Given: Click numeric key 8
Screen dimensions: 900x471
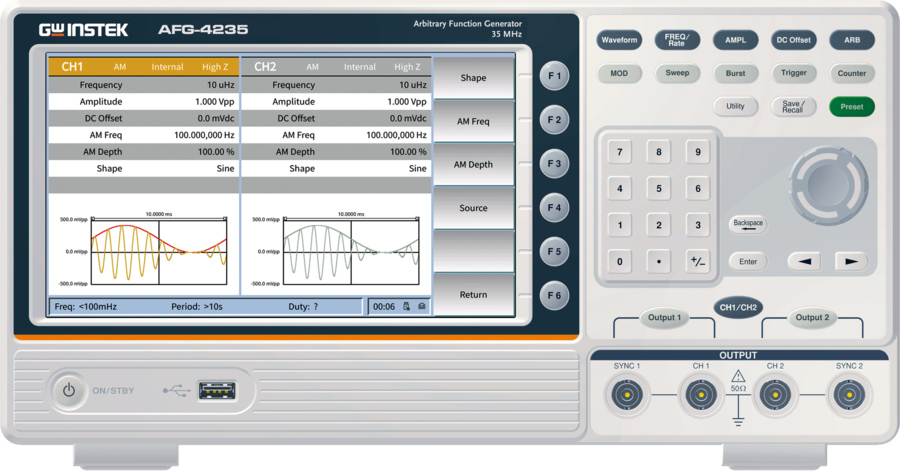Looking at the screenshot, I should [658, 152].
